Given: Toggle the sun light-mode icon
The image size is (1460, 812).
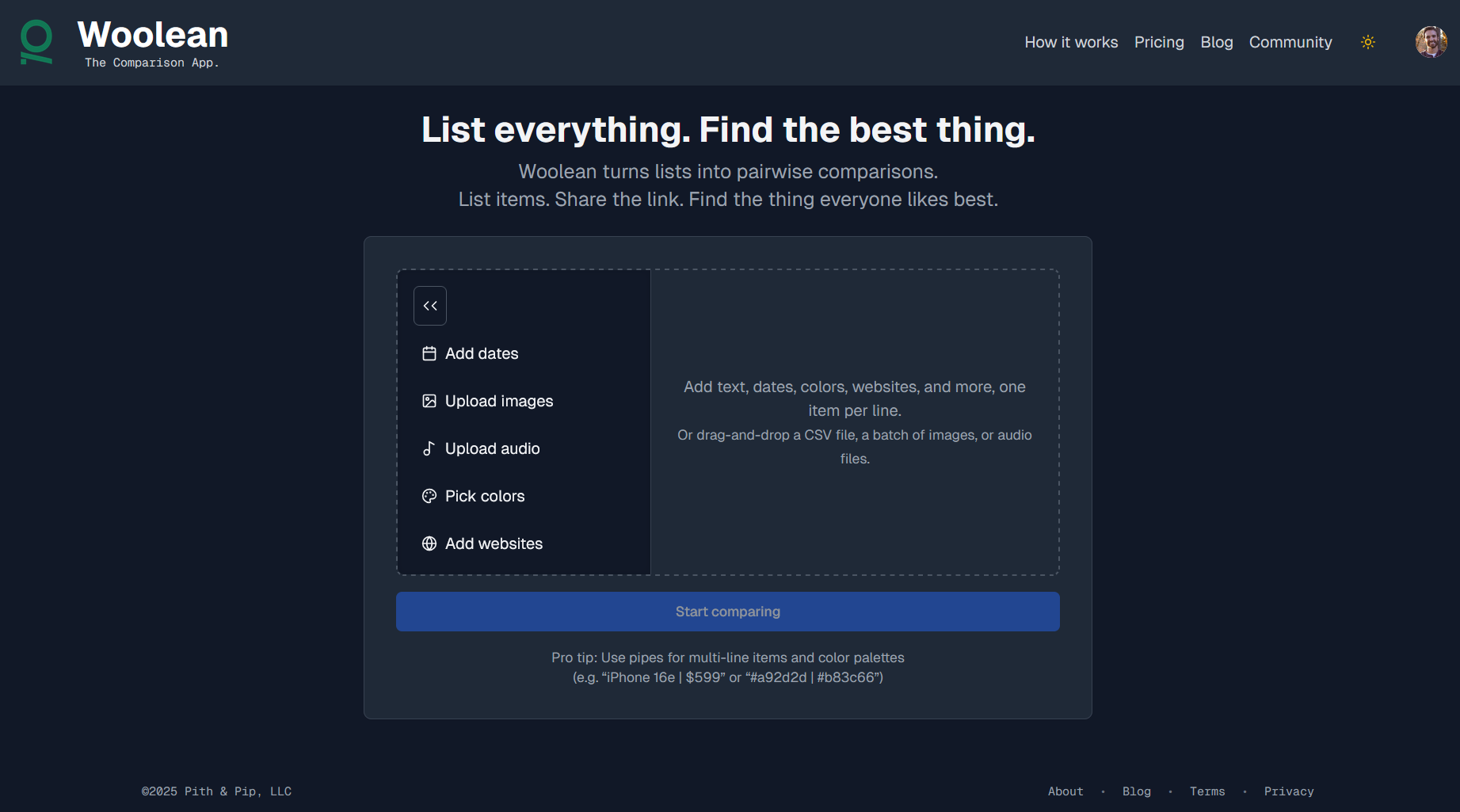Looking at the screenshot, I should click(1367, 42).
